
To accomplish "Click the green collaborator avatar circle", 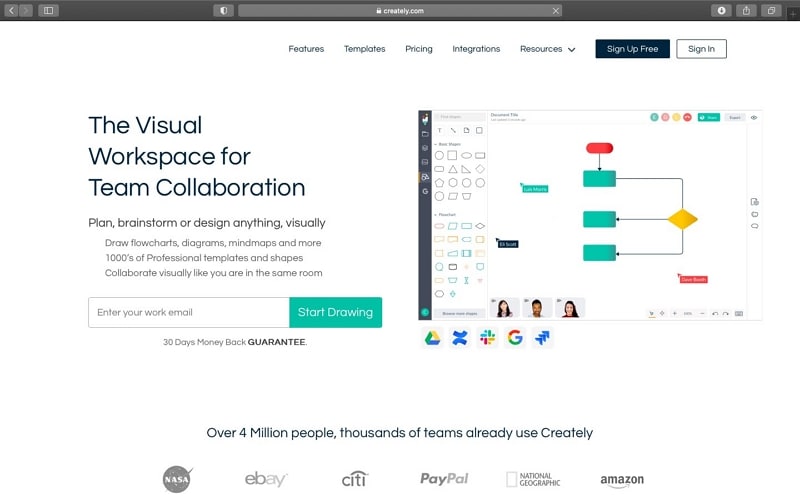I will 654,117.
